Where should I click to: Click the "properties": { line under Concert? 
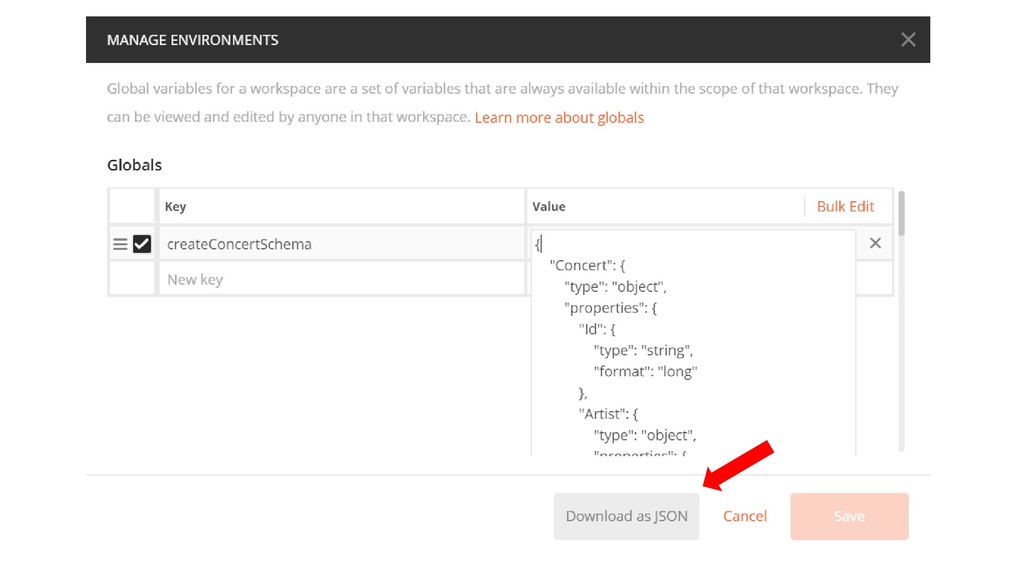[611, 308]
